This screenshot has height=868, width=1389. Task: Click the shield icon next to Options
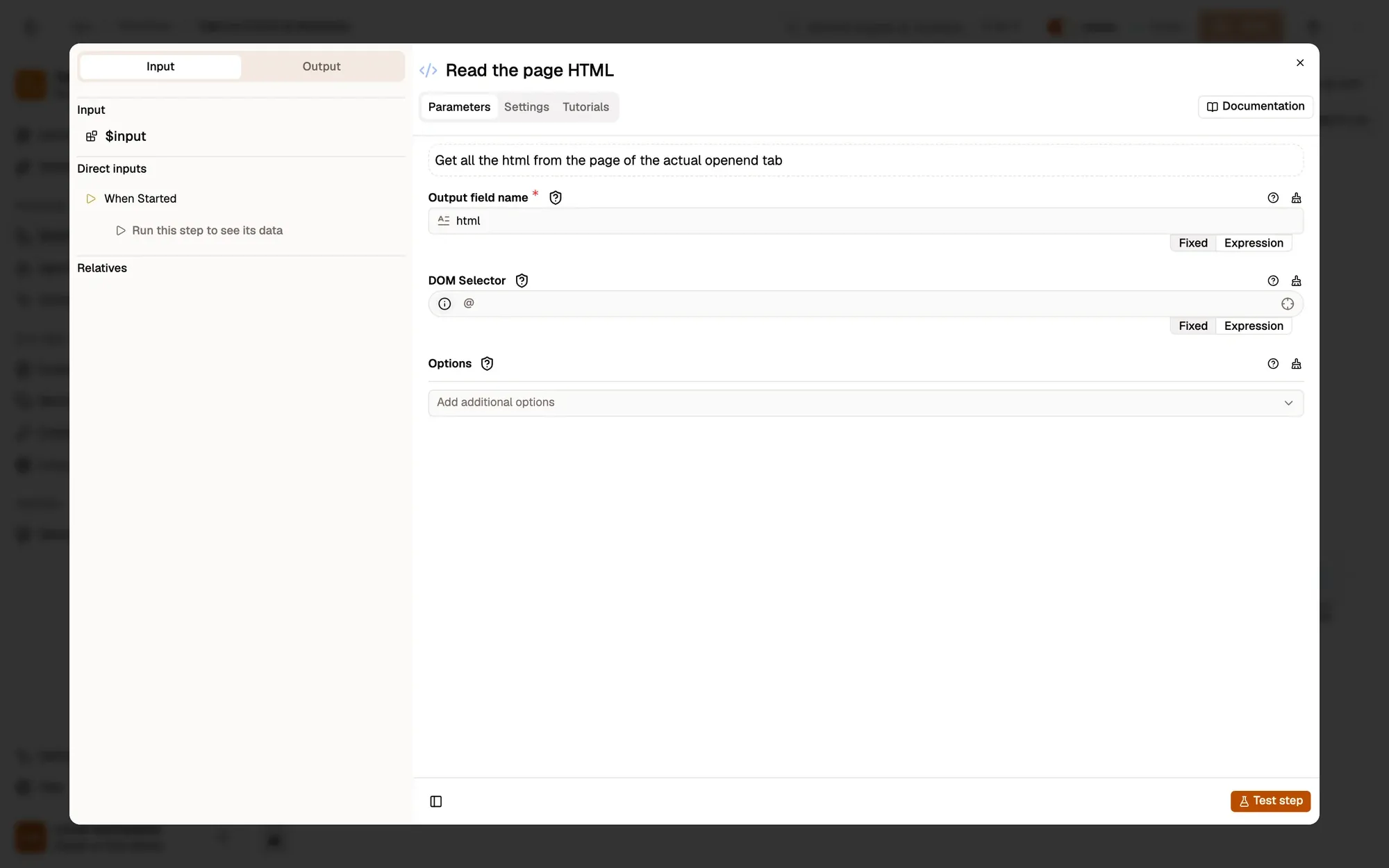click(487, 364)
